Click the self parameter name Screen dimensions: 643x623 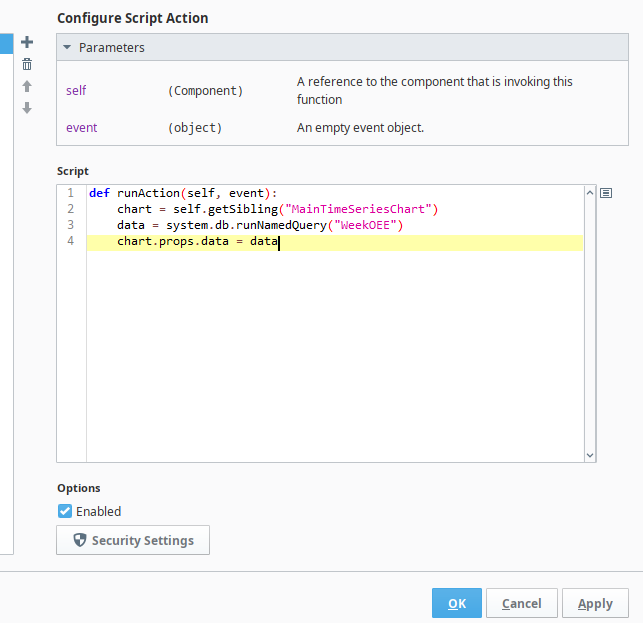(x=76, y=90)
